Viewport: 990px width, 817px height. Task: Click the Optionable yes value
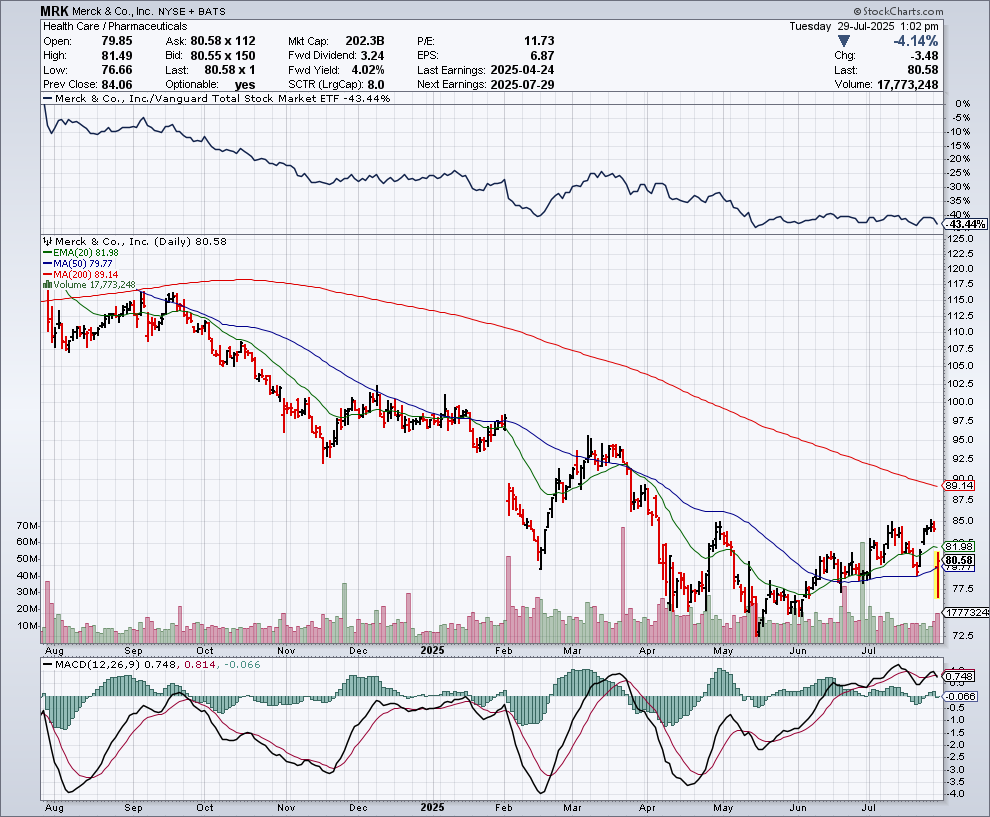pos(245,85)
